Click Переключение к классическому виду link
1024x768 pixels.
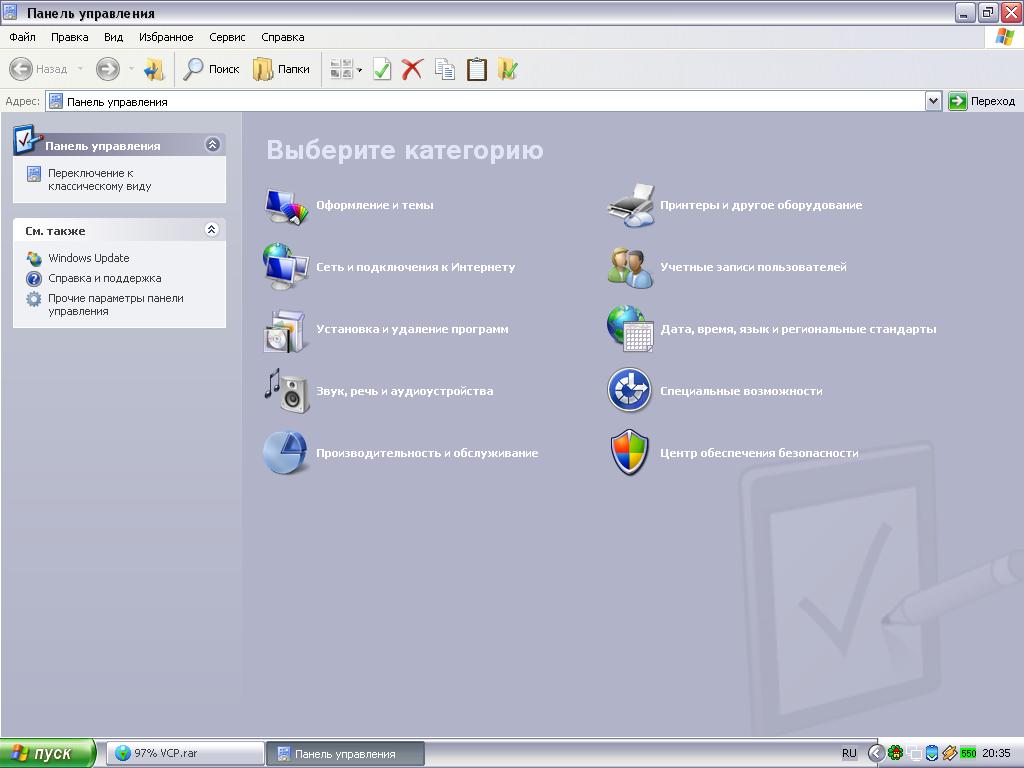coord(99,180)
